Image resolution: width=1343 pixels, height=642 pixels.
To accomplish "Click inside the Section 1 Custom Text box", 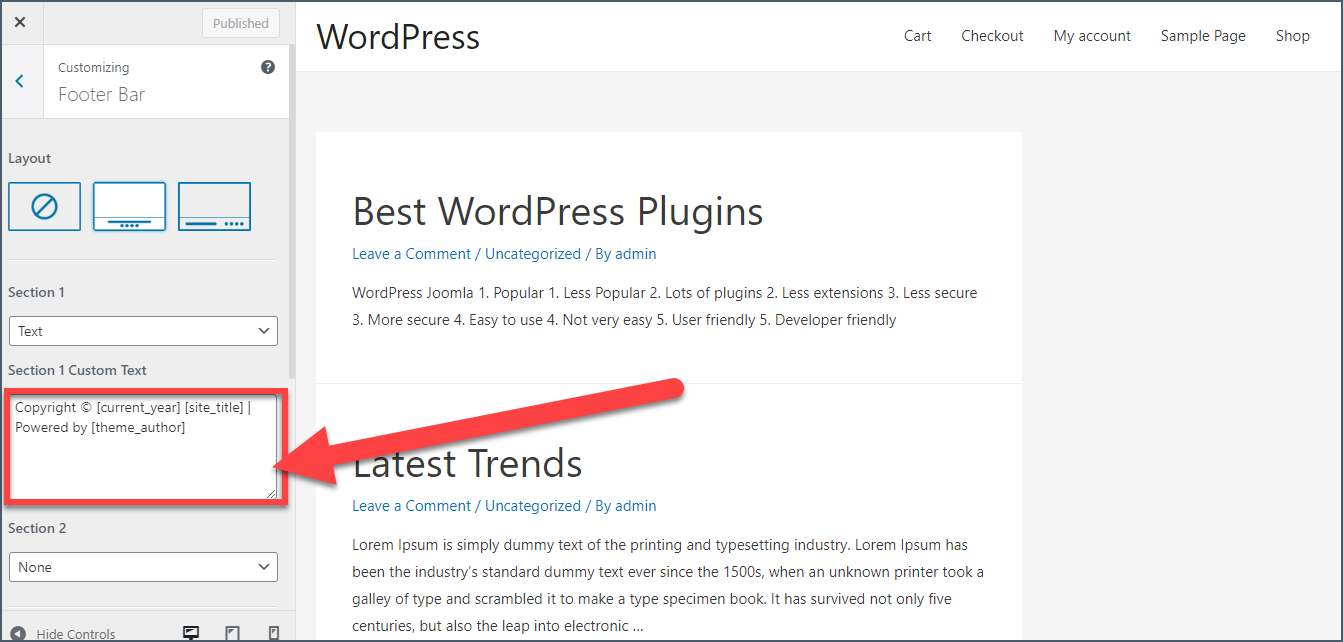I will 143,446.
